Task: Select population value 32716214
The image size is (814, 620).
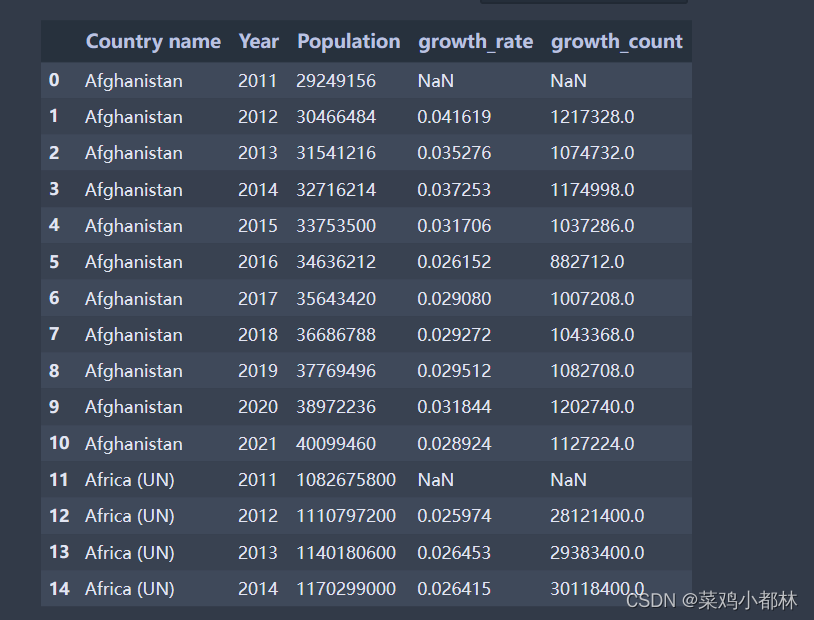Action: click(x=336, y=190)
